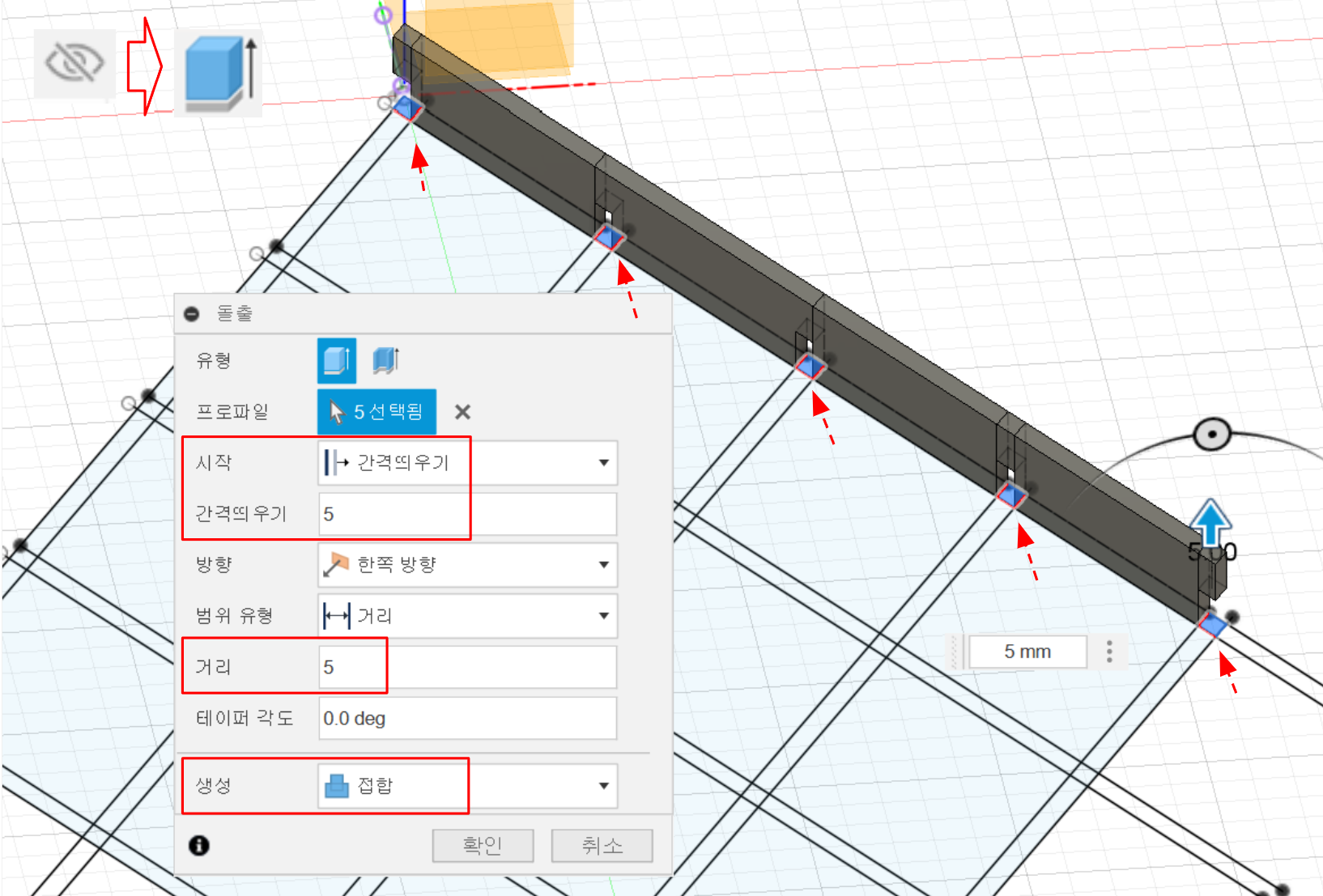Open the 시작 간격띄우기 dropdown

pos(468,463)
